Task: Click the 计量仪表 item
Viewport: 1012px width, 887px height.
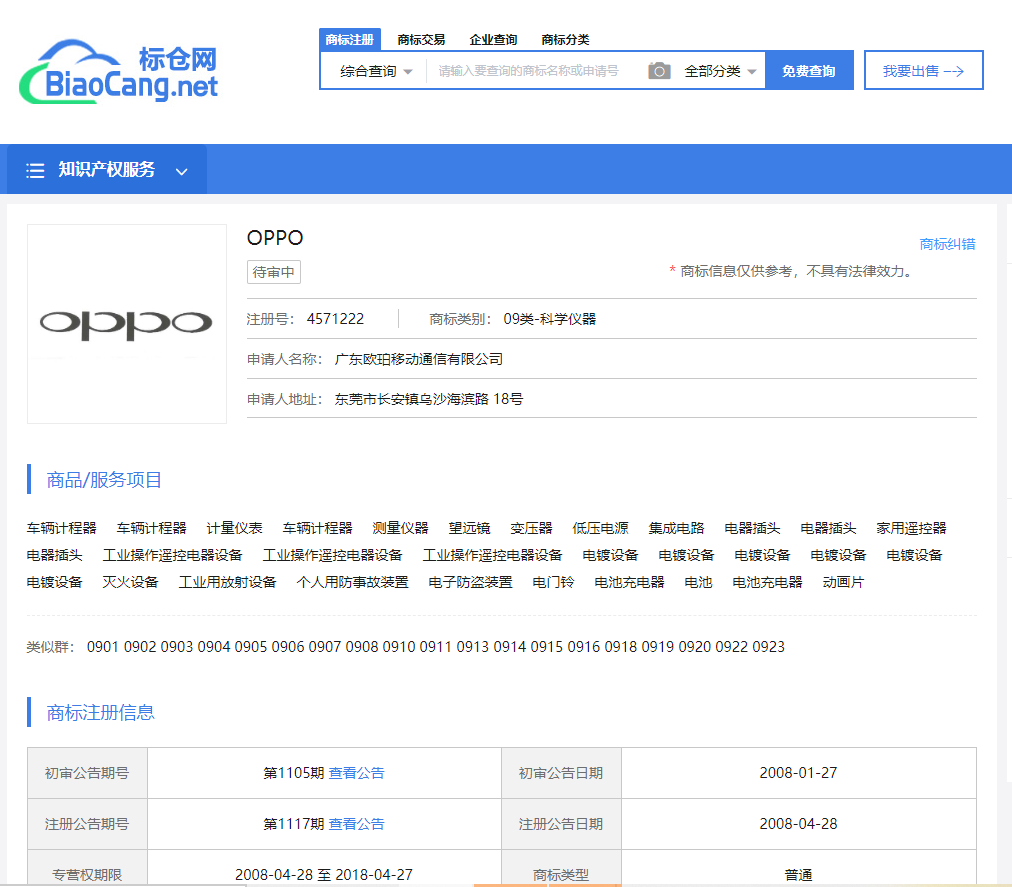Action: coord(234,528)
